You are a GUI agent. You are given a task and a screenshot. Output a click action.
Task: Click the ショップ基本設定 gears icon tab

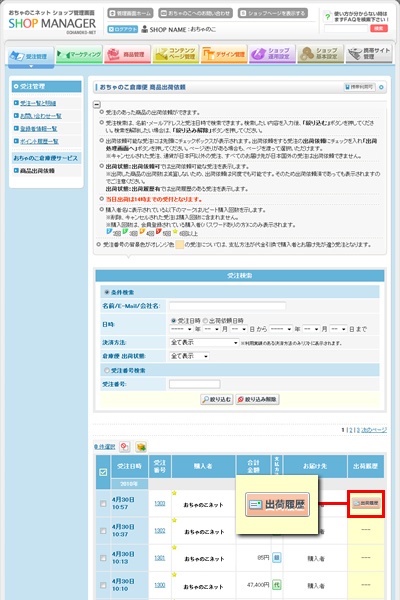320,55
